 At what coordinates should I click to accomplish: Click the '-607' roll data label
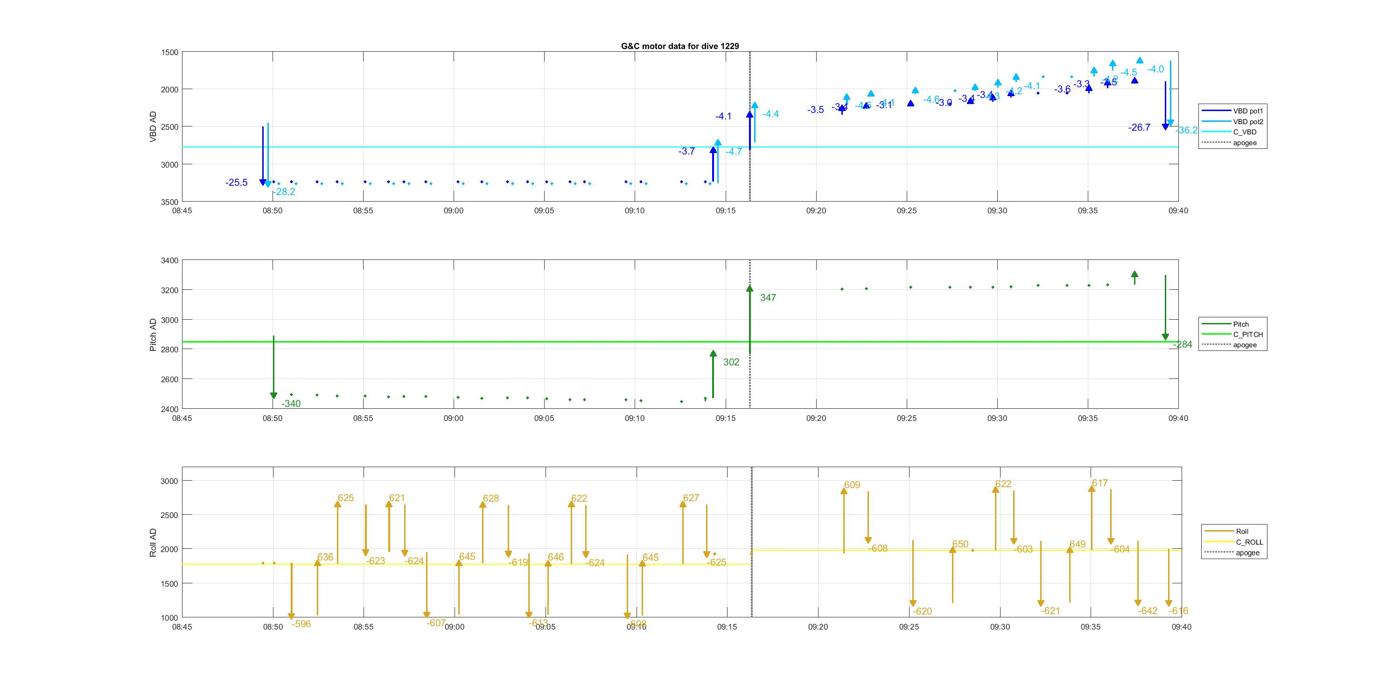pyautogui.click(x=436, y=623)
